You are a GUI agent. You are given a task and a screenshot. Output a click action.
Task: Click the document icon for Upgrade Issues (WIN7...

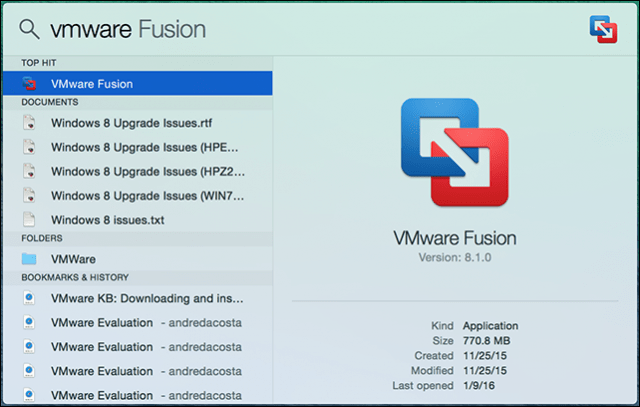[x=29, y=195]
